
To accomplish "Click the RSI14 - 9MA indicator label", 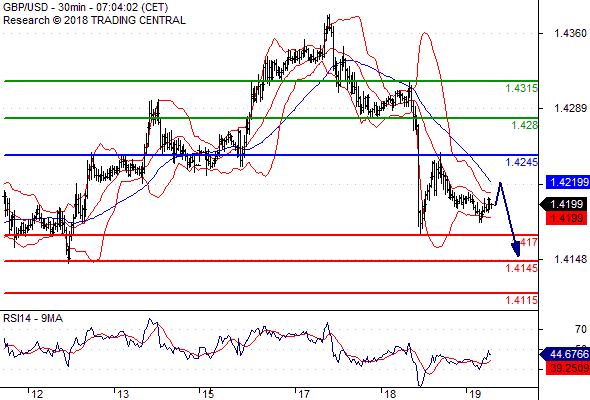I will coord(33,318).
